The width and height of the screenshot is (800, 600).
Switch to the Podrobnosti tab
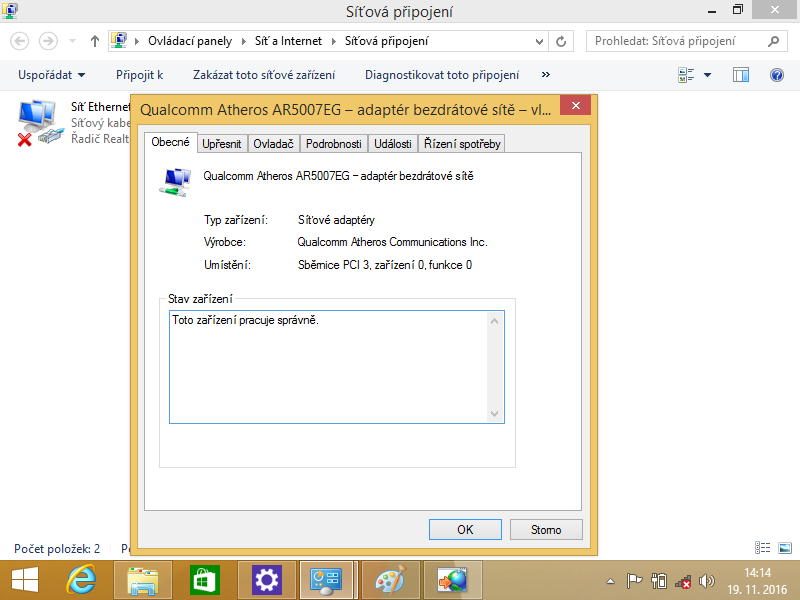pyautogui.click(x=334, y=144)
